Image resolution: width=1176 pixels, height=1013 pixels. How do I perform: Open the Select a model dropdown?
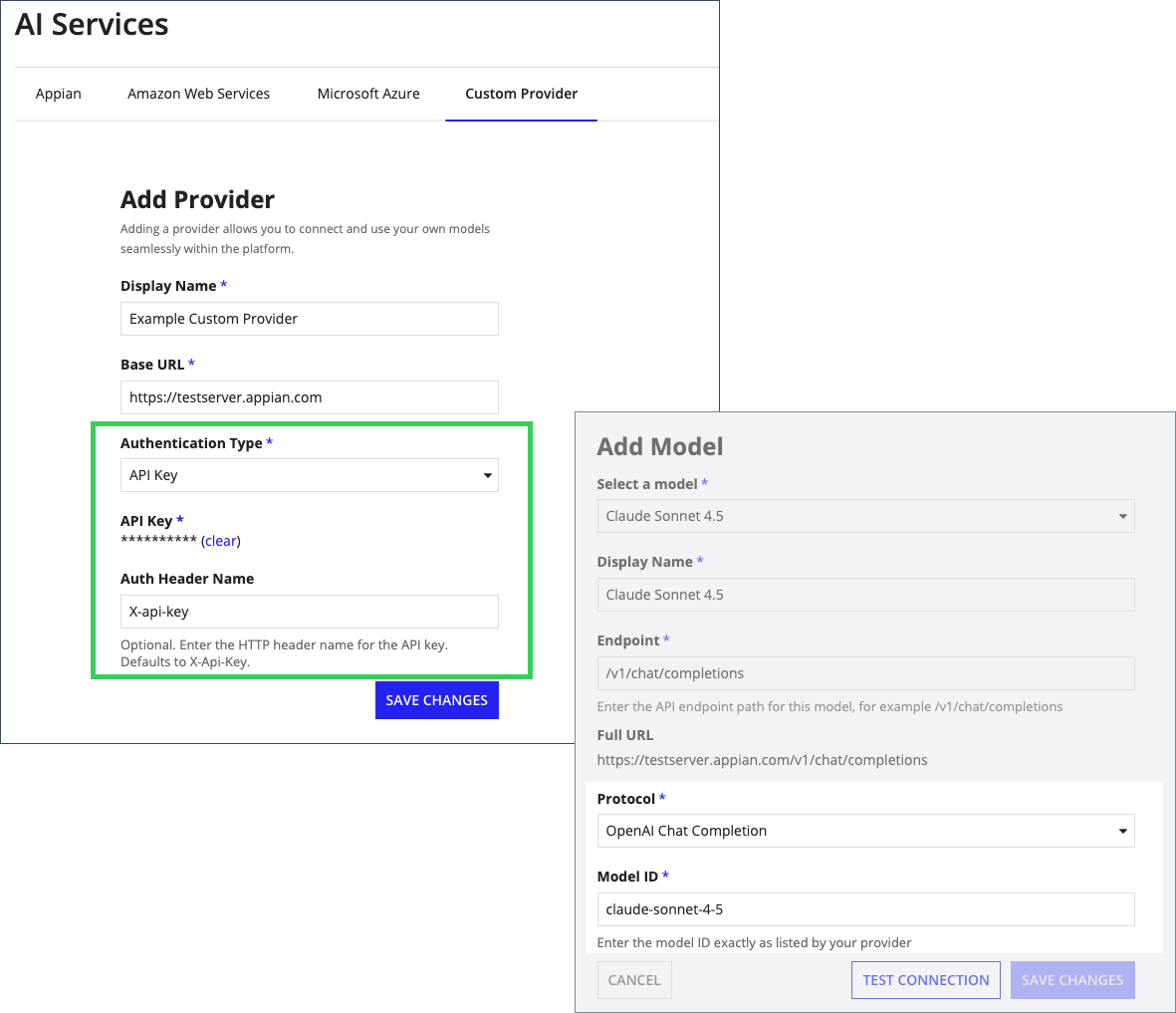865,516
